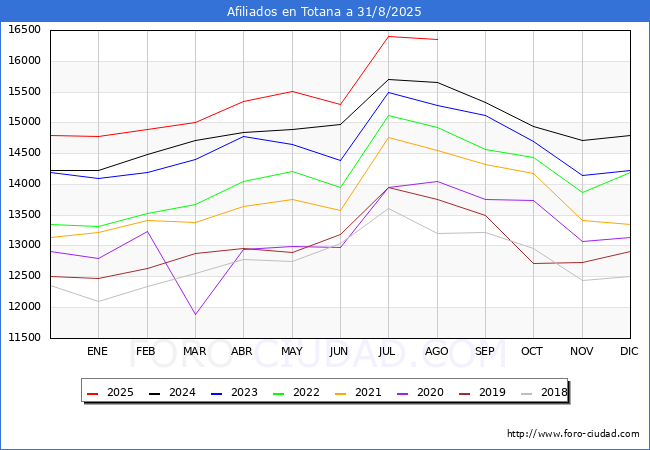This screenshot has width=650, height=450.
Task: Click the 11500 y-axis value label
Action: coord(24,338)
